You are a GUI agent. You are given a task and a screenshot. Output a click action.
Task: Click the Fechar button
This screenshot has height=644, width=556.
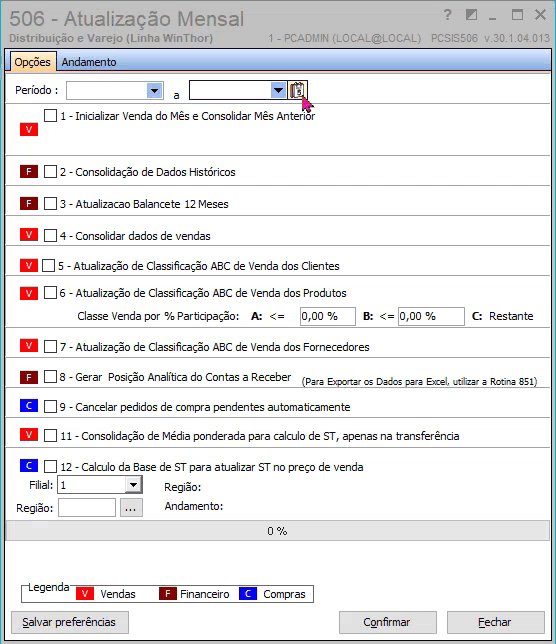coord(495,622)
